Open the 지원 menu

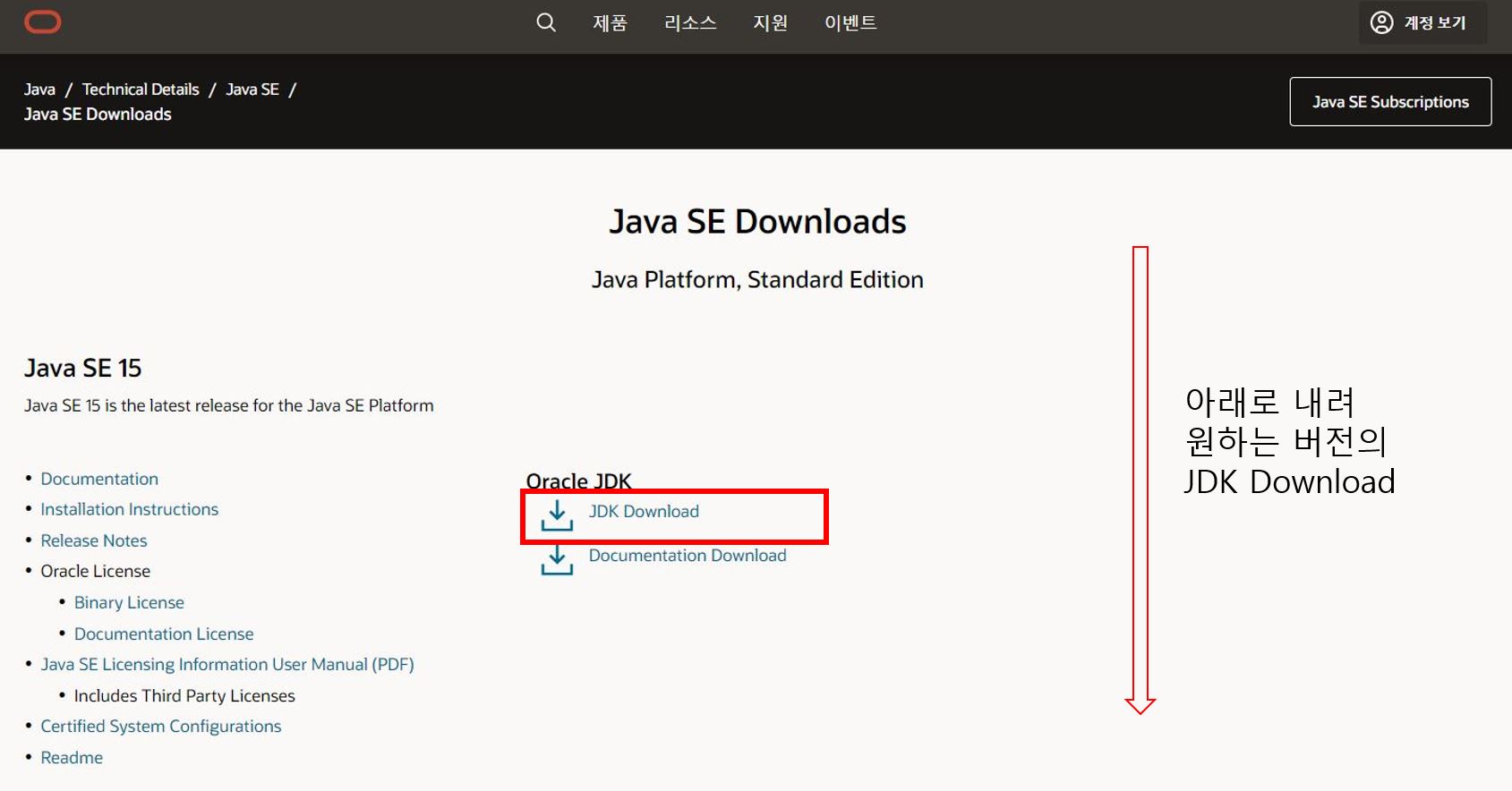[x=770, y=22]
